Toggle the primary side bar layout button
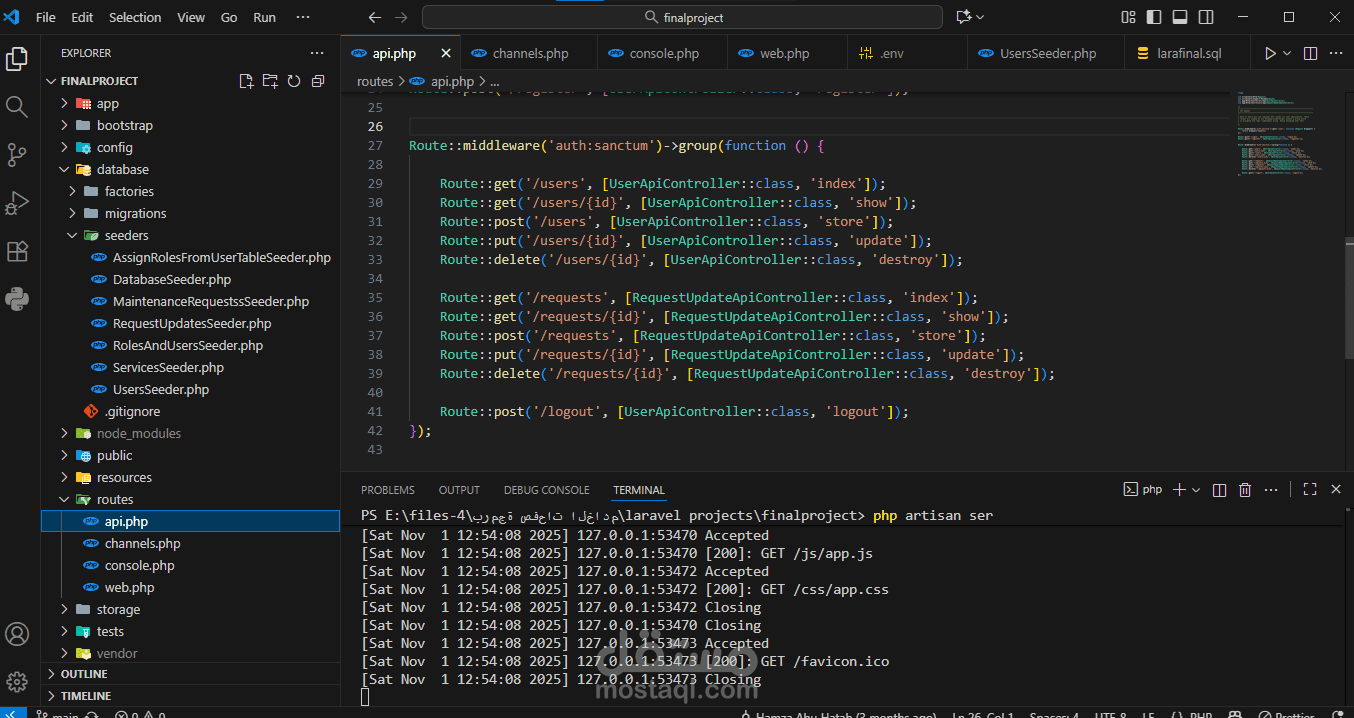This screenshot has width=1354, height=718. click(x=1154, y=17)
